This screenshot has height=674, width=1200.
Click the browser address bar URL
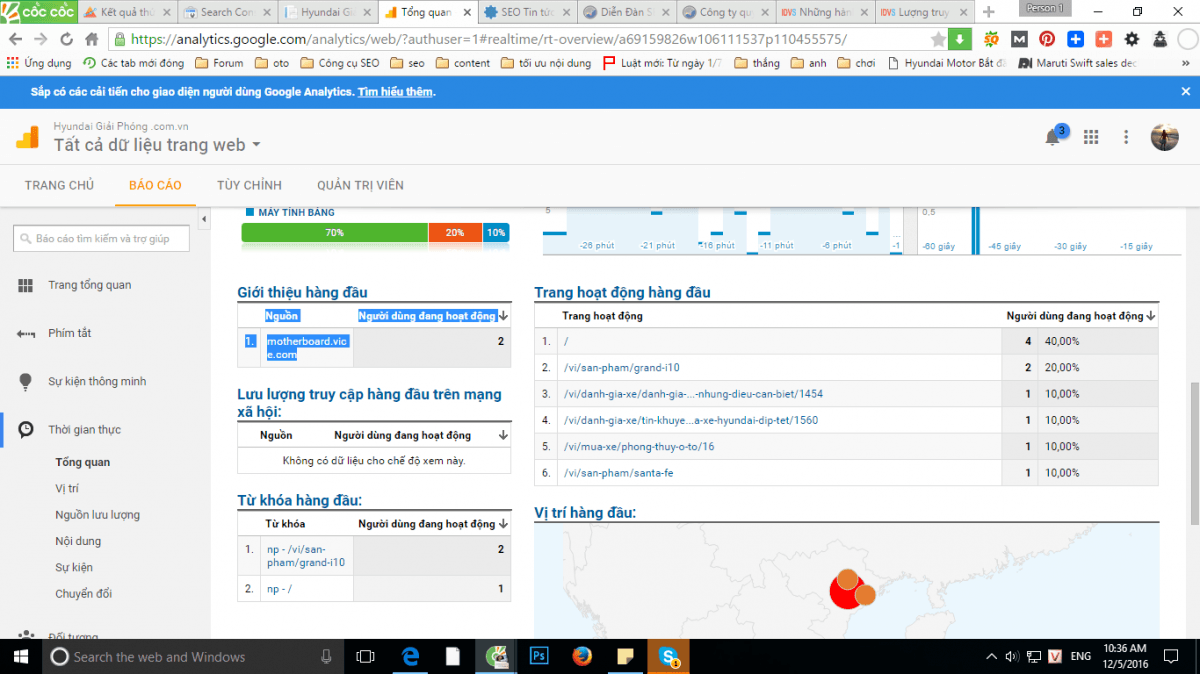(x=490, y=39)
